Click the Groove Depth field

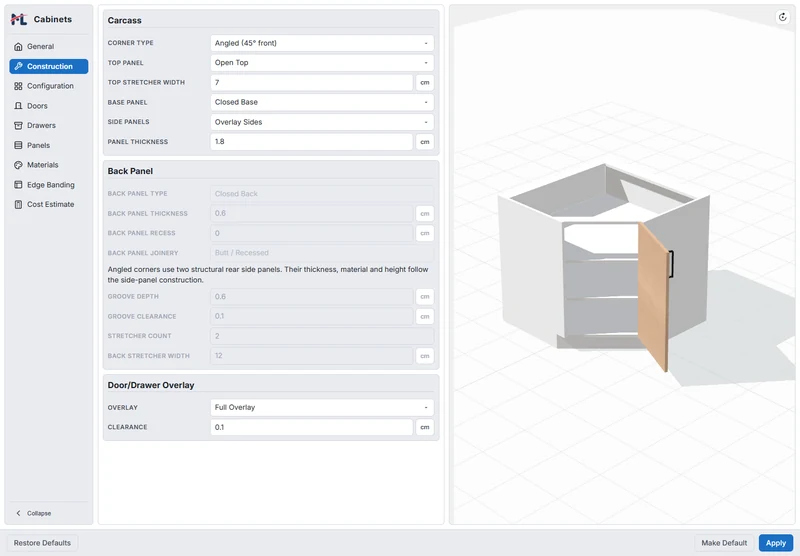pyautogui.click(x=311, y=296)
